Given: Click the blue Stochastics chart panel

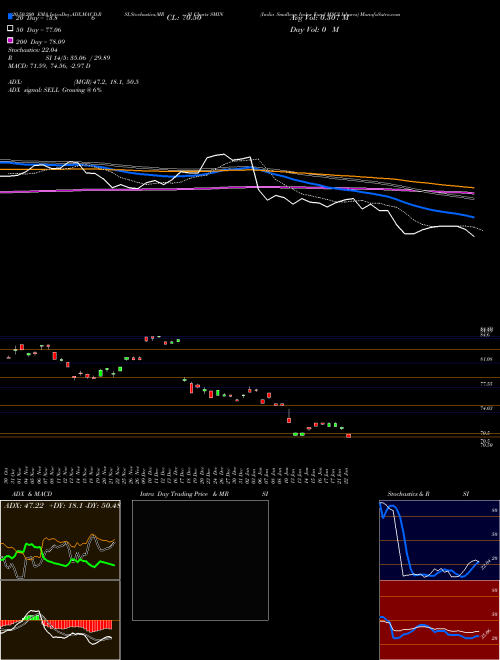Looking at the screenshot, I should coord(439,540).
